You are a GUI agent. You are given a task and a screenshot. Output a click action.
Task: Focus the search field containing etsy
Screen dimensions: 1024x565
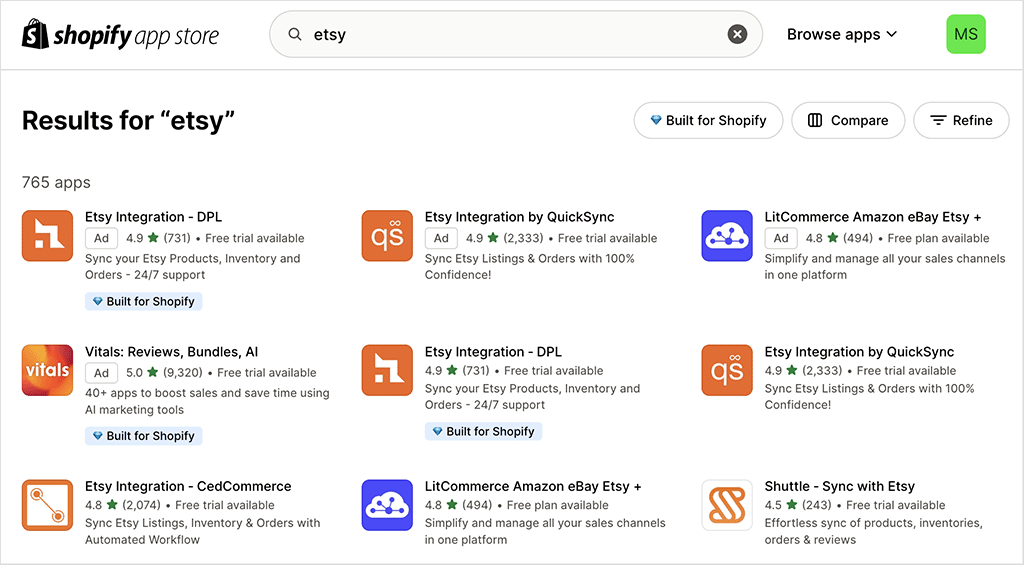[x=516, y=34]
